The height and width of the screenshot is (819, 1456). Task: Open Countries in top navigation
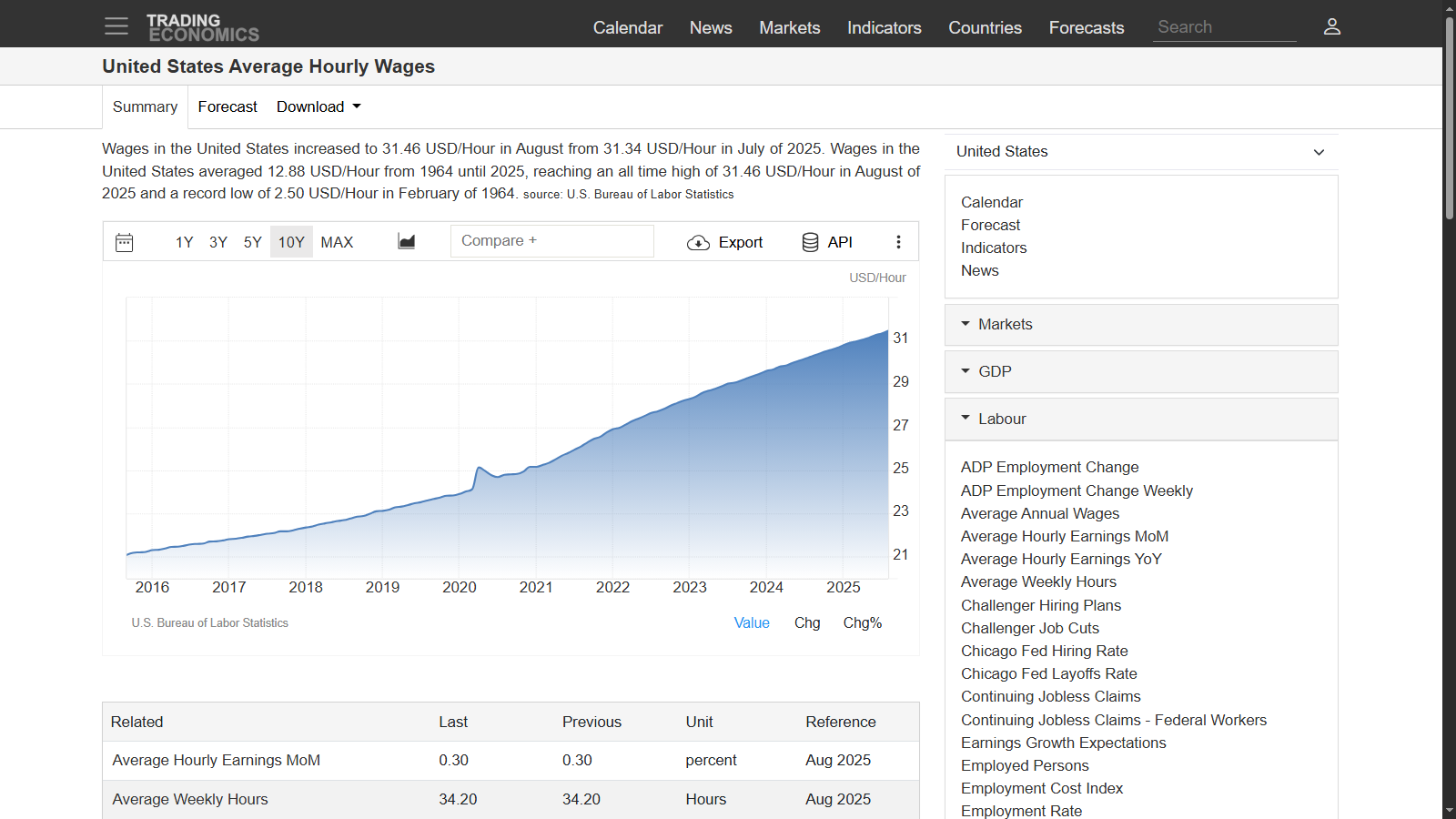986,27
